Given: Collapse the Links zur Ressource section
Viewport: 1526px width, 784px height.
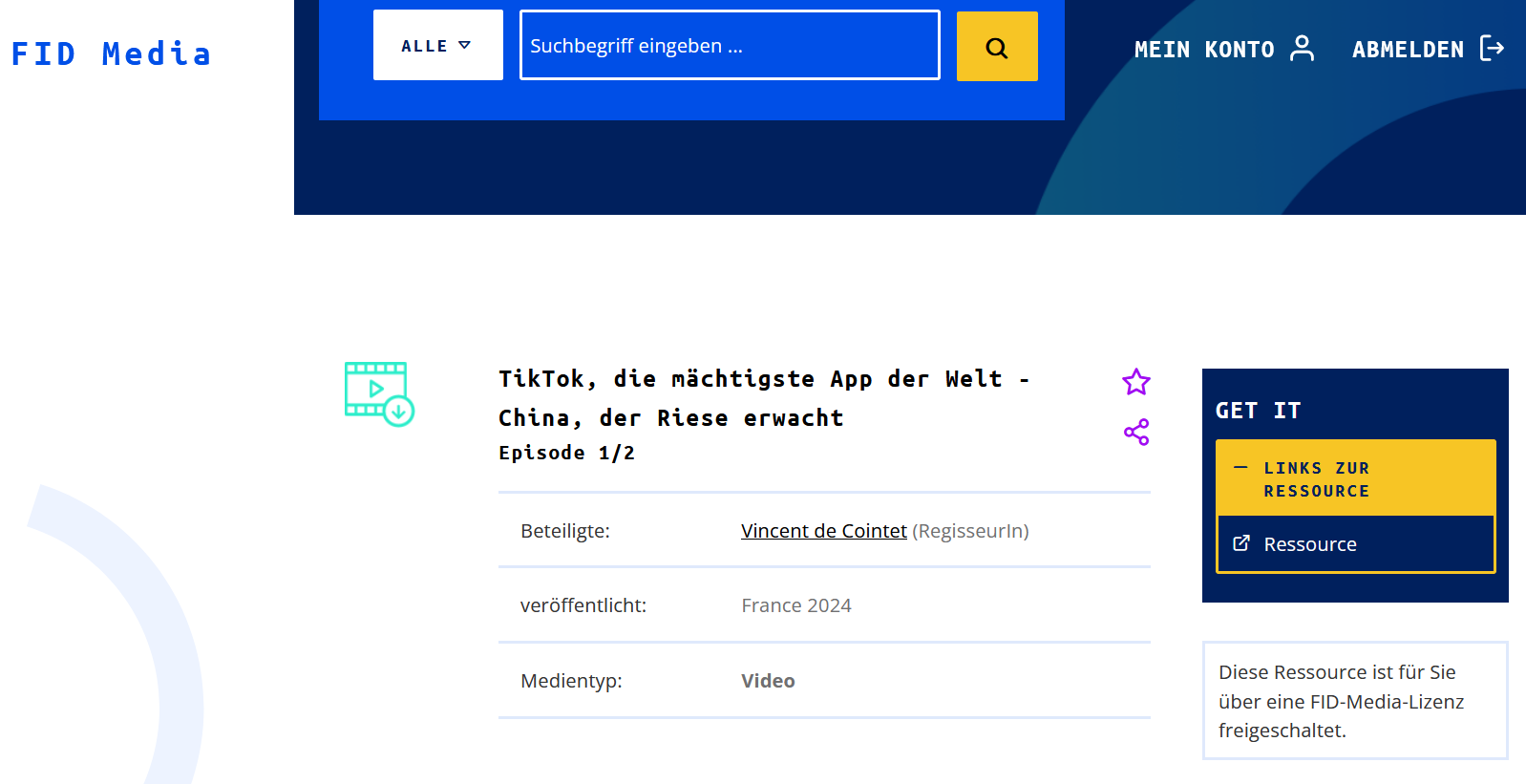Looking at the screenshot, I should (1355, 478).
